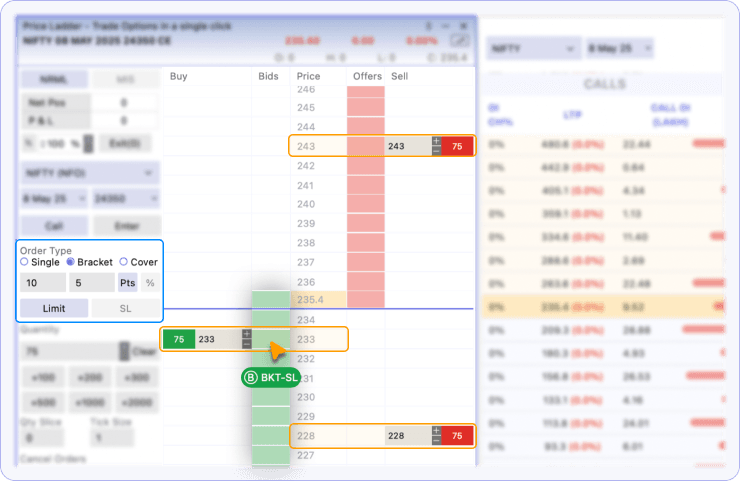This screenshot has width=740, height=481.
Task: Increase the 243 sell price with plus icon
Action: pos(437,141)
